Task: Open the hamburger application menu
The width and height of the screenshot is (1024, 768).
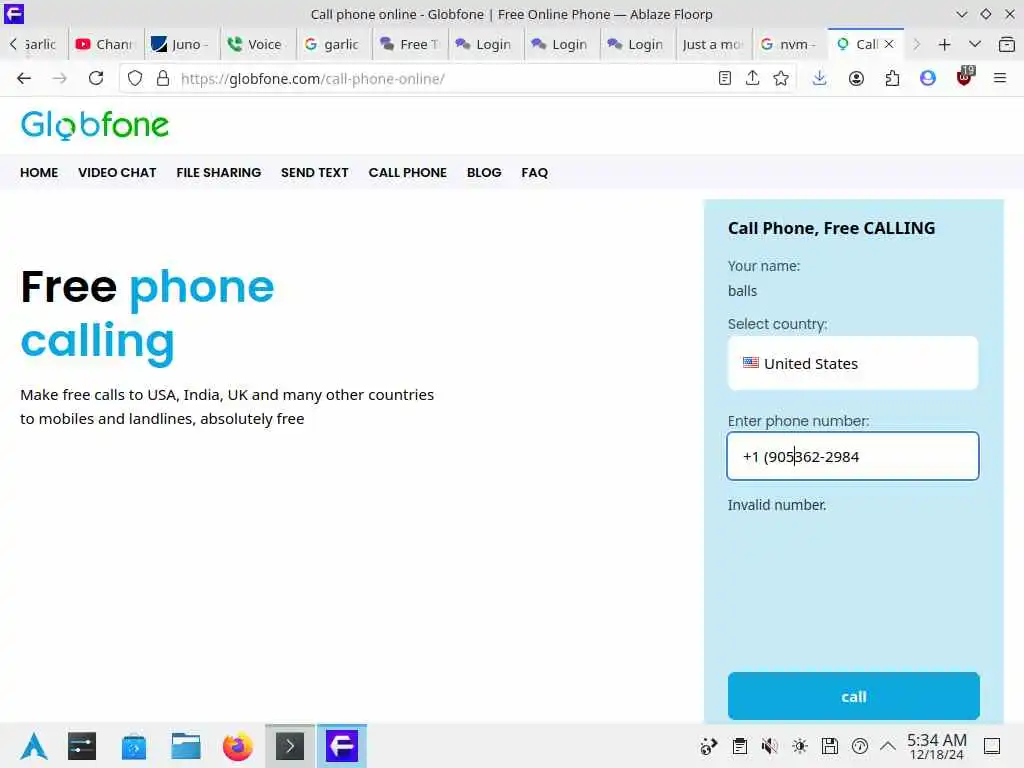Action: [1000, 78]
